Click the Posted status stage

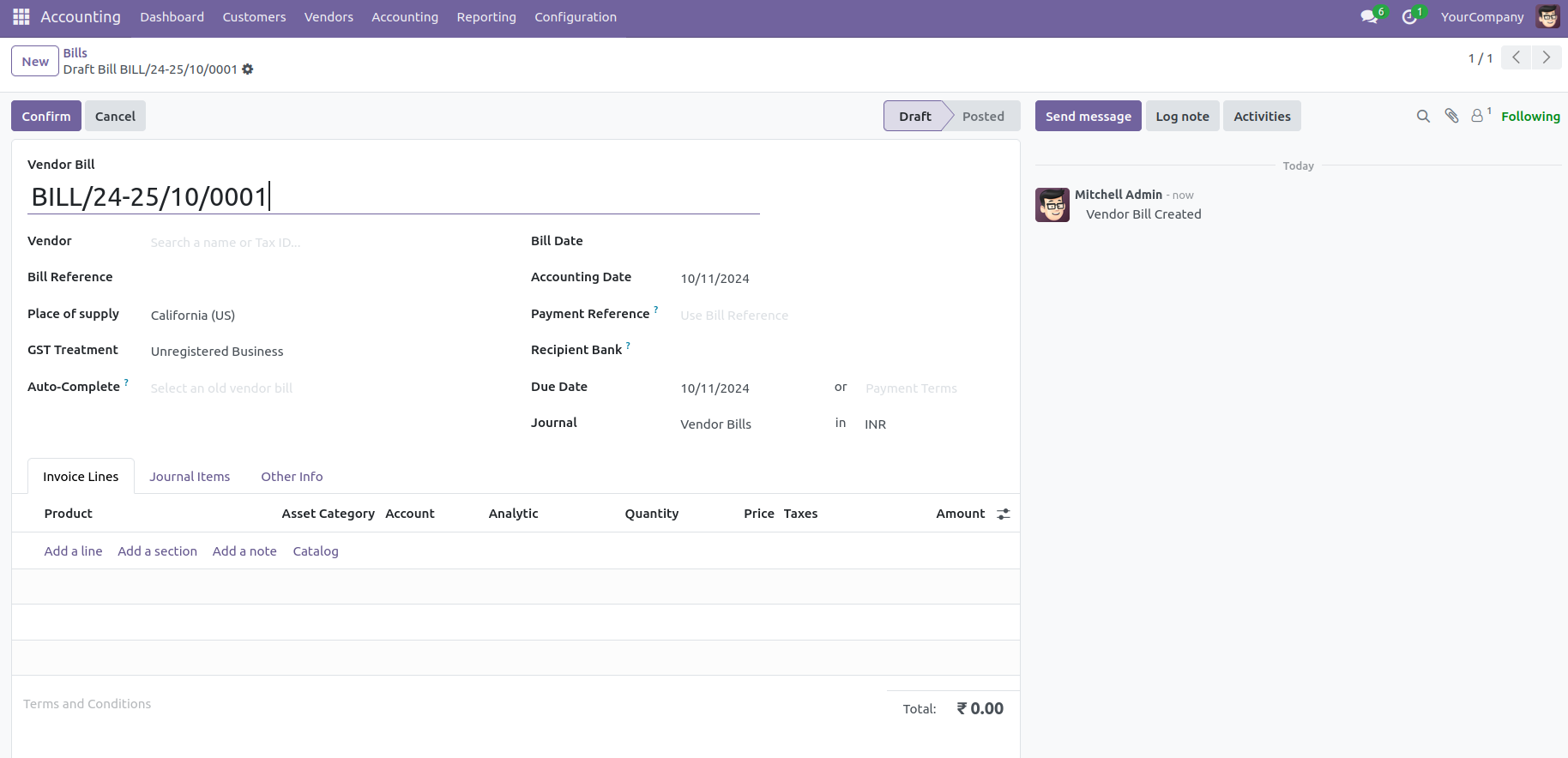pyautogui.click(x=983, y=117)
